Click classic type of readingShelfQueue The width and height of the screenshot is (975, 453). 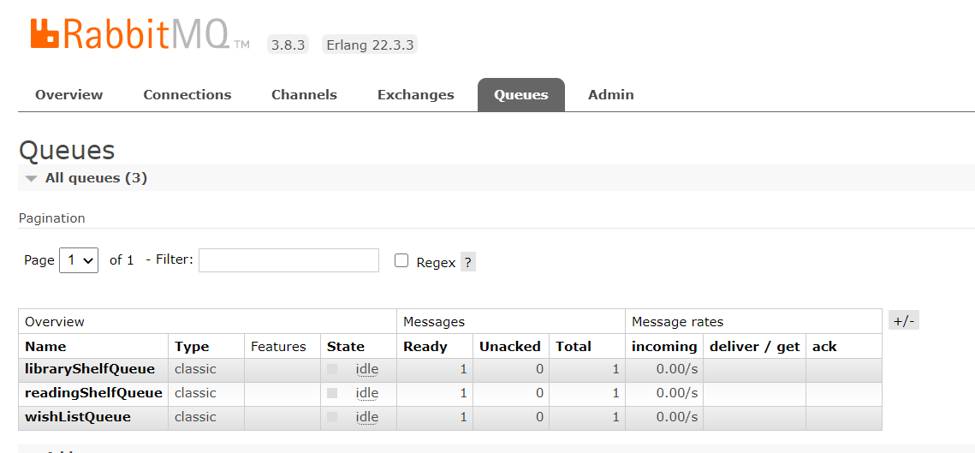[195, 393]
